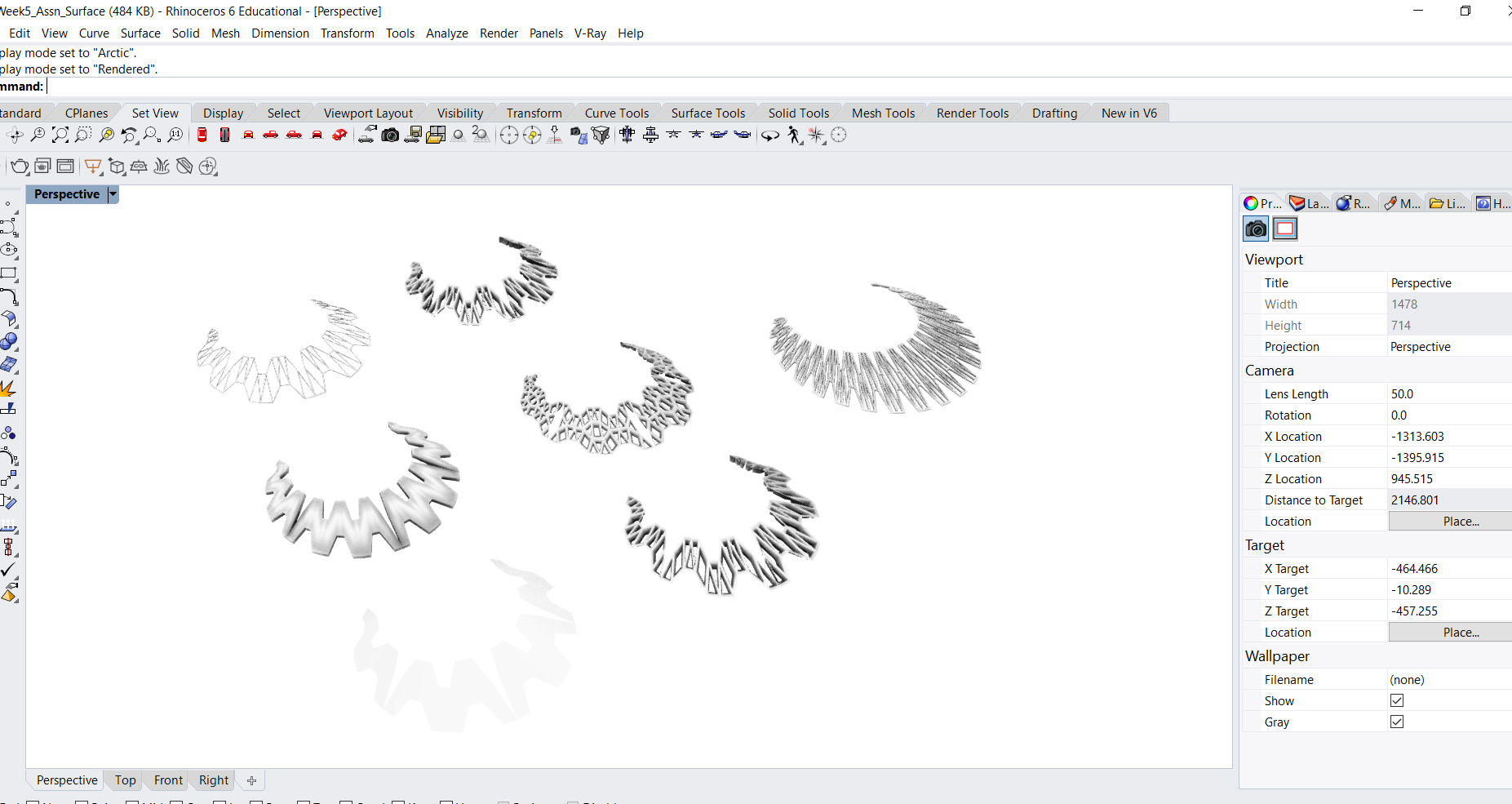Open the Surface menu
The width and height of the screenshot is (1512, 804).
140,33
